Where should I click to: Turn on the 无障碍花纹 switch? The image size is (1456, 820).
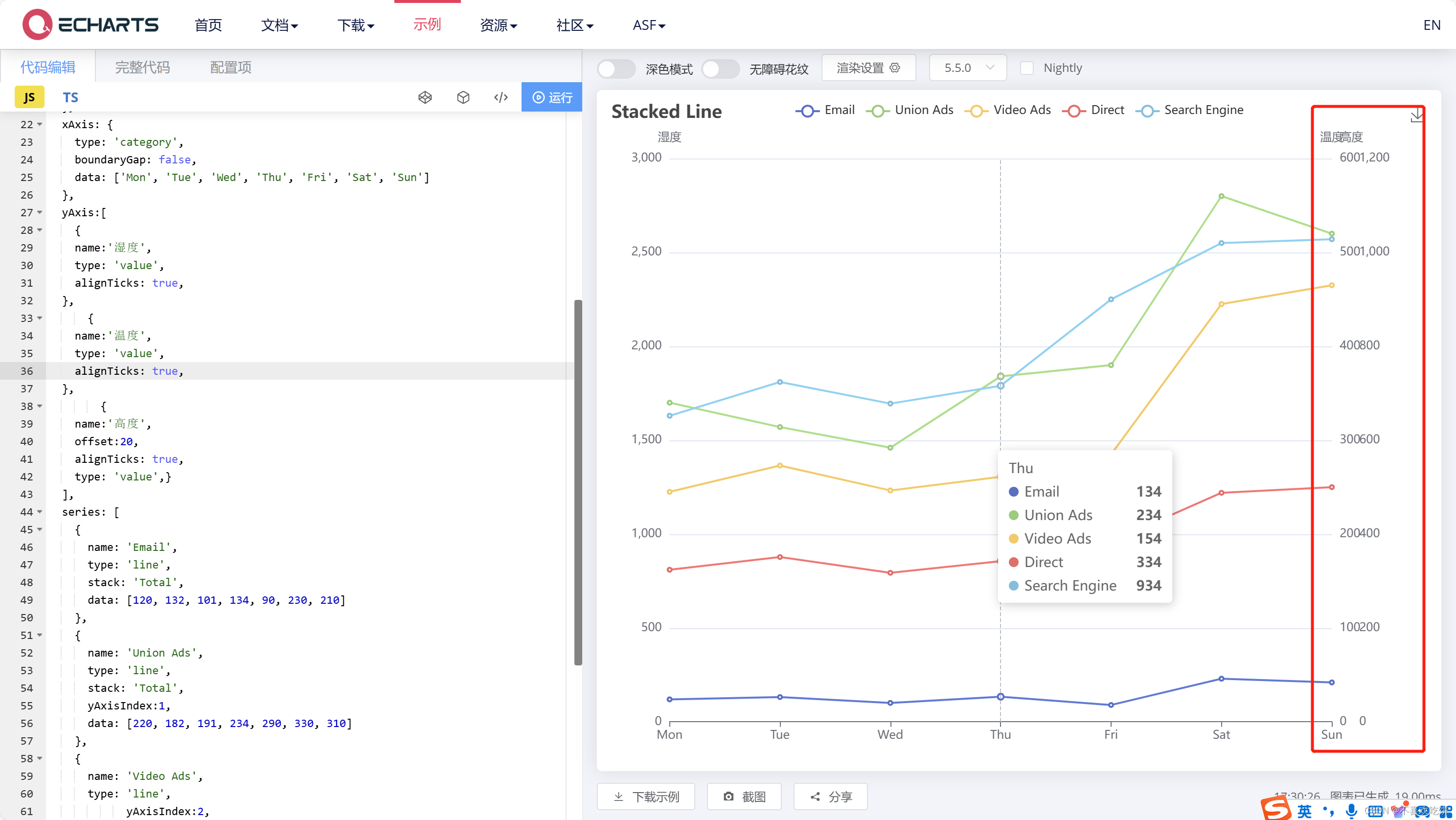point(720,68)
